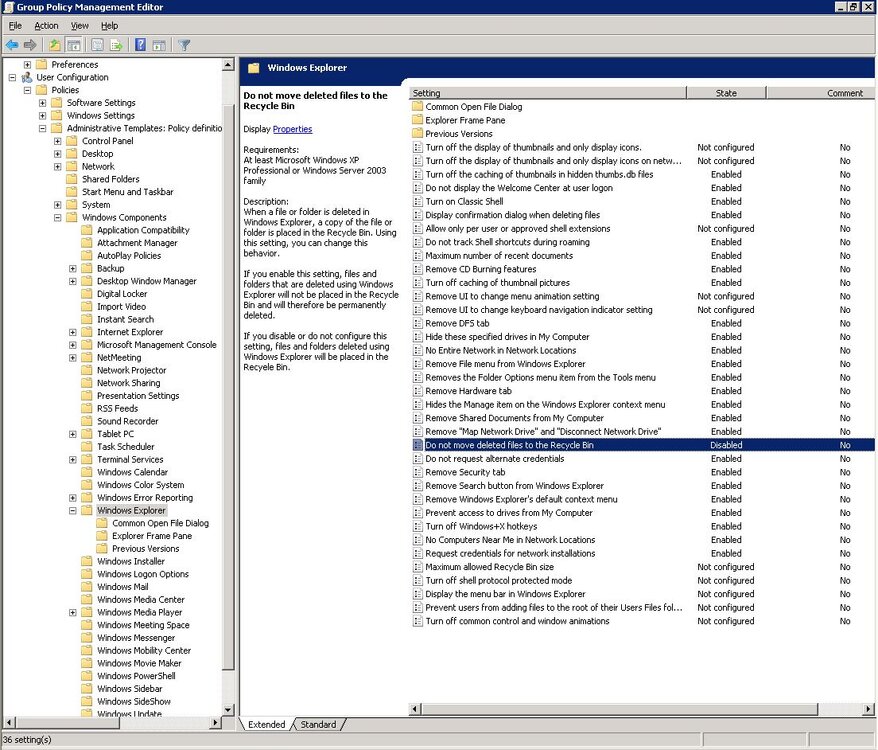The width and height of the screenshot is (878, 750).
Task: Click the folder icon beside Common Open File Dialog in list
Action: (417, 106)
